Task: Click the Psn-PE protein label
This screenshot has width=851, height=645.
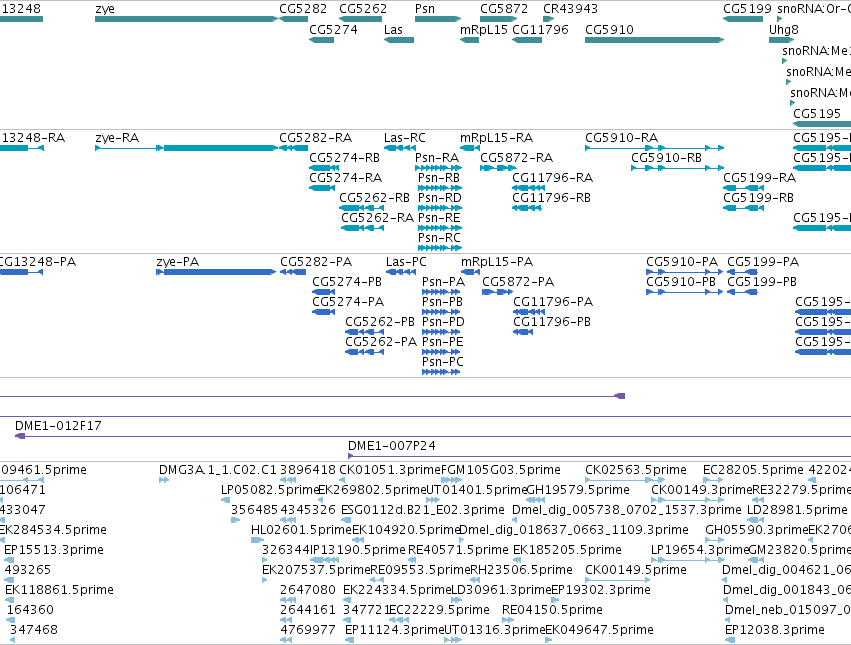Action: 443,343
